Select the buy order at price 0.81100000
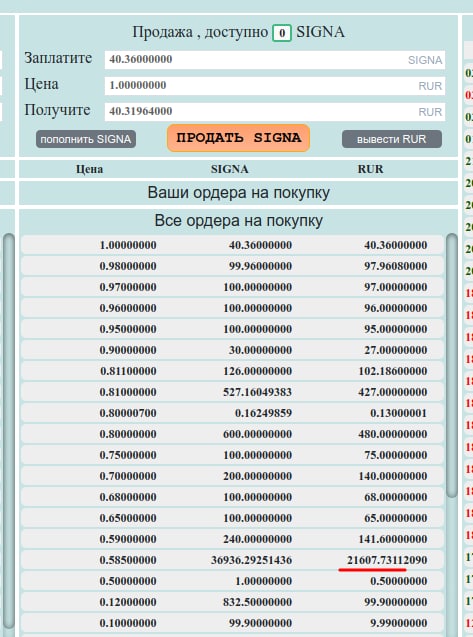 point(232,371)
